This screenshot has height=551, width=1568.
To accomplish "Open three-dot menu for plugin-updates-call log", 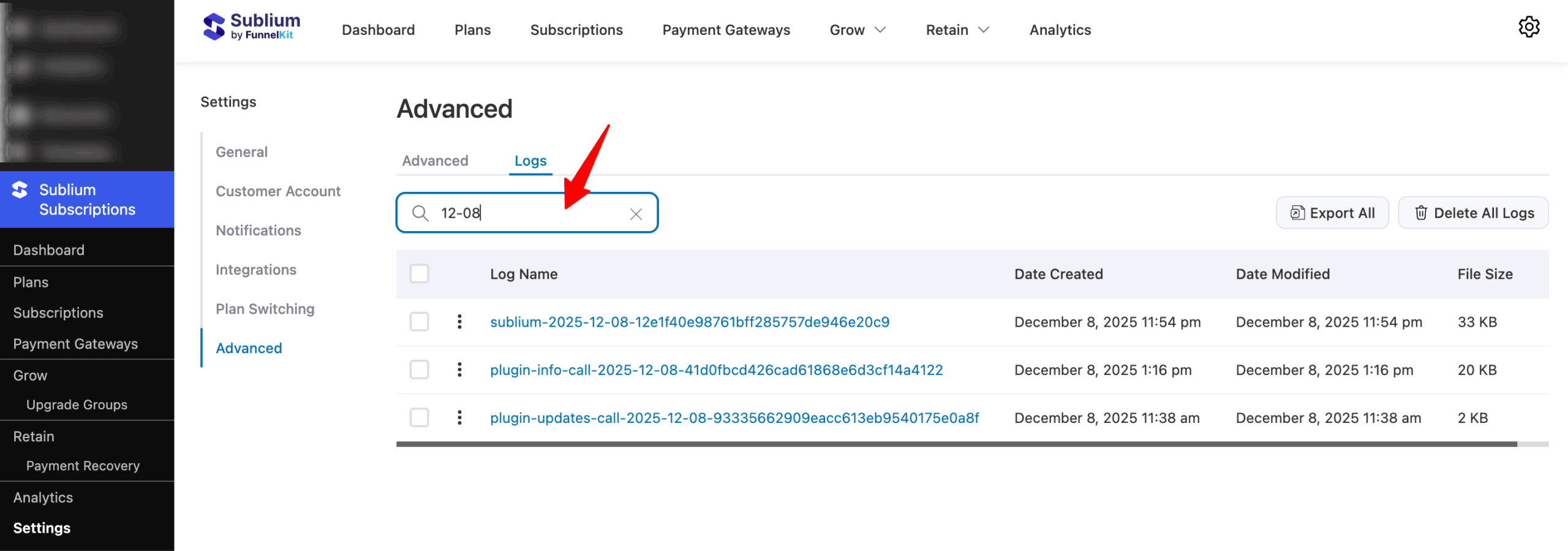I will [x=459, y=418].
